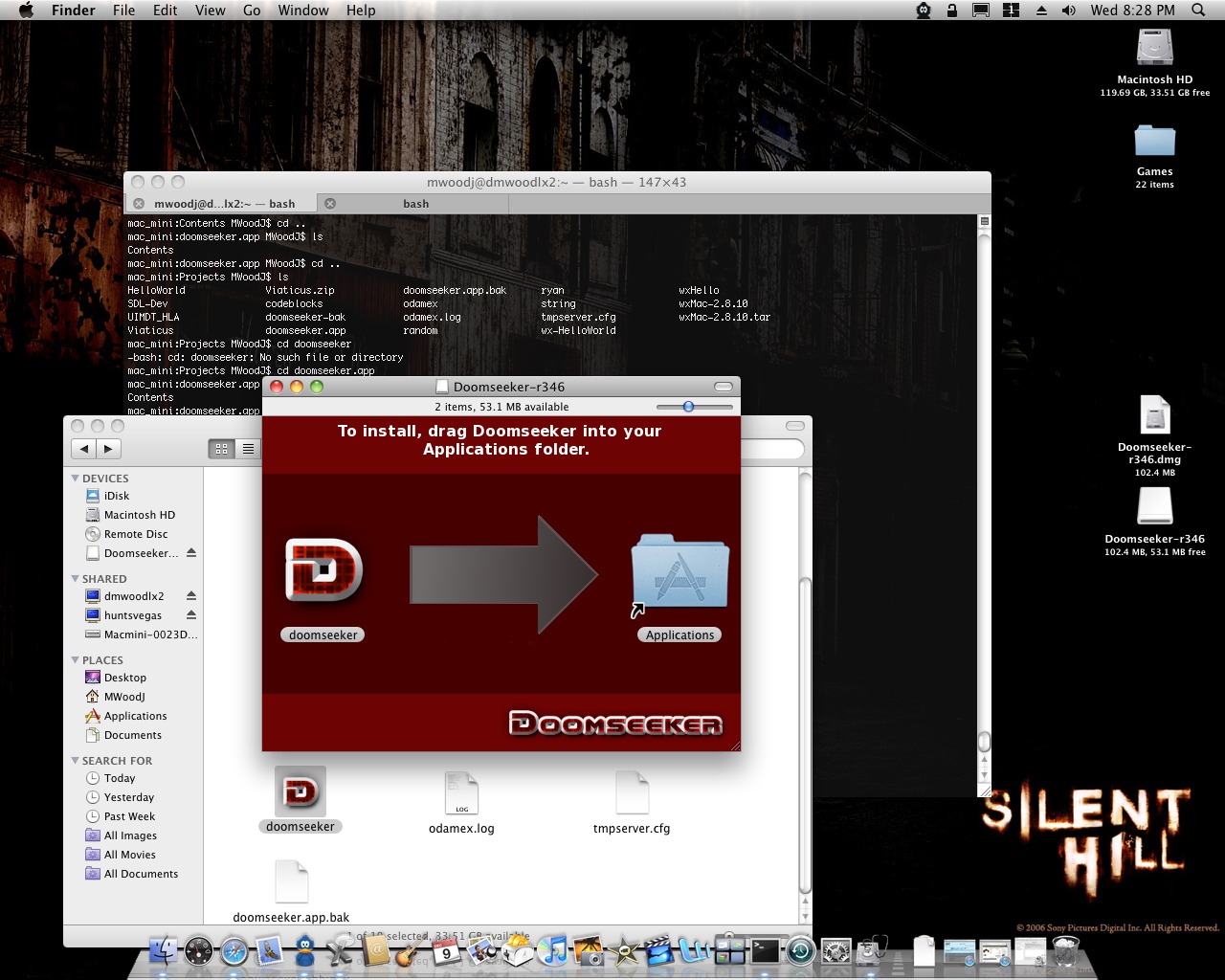Switch Finder to icon view
Screen dimensions: 1225x980
click(x=221, y=449)
